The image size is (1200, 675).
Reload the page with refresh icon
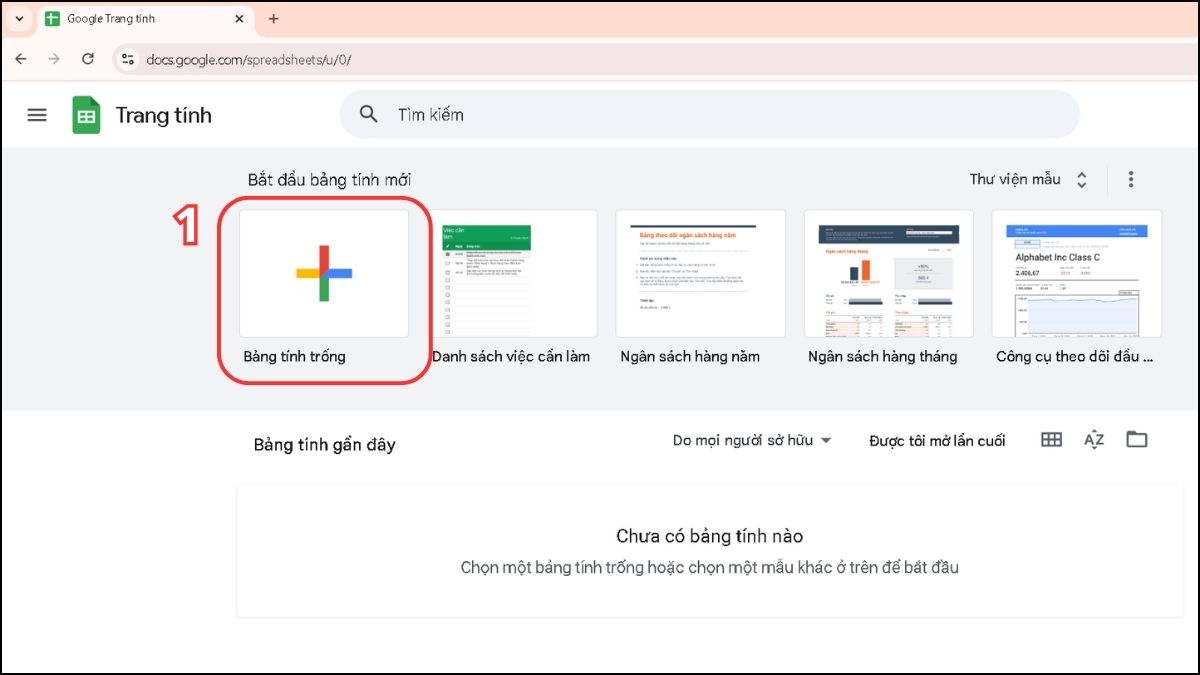(x=88, y=59)
